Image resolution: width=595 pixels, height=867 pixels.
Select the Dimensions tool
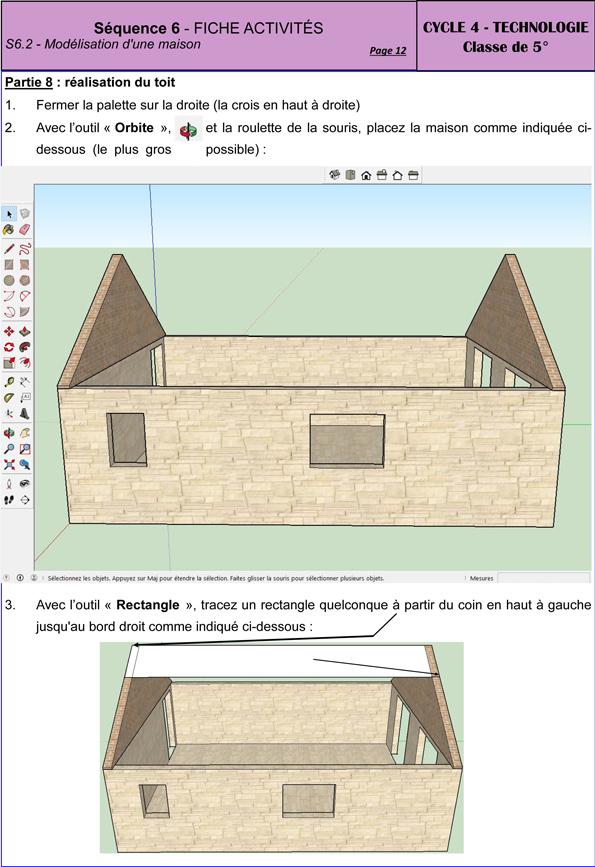coord(24,382)
